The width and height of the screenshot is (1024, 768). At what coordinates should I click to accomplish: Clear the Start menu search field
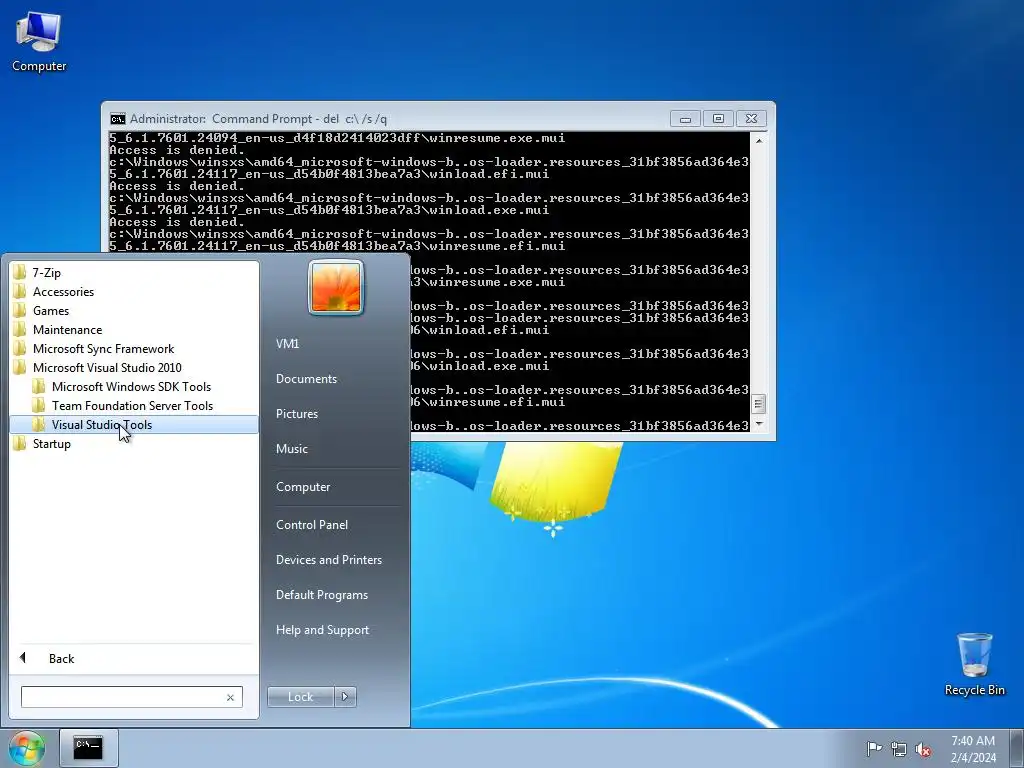[230, 697]
